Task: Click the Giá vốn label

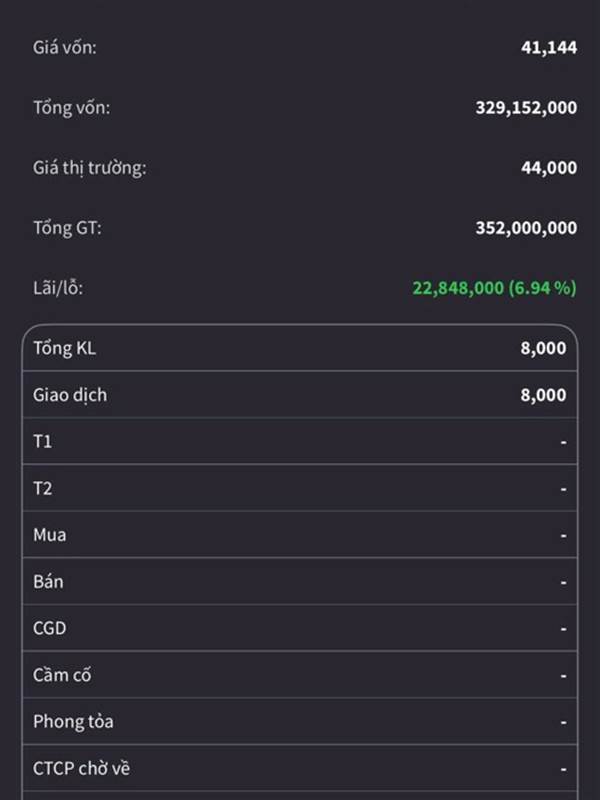Action: (65, 48)
